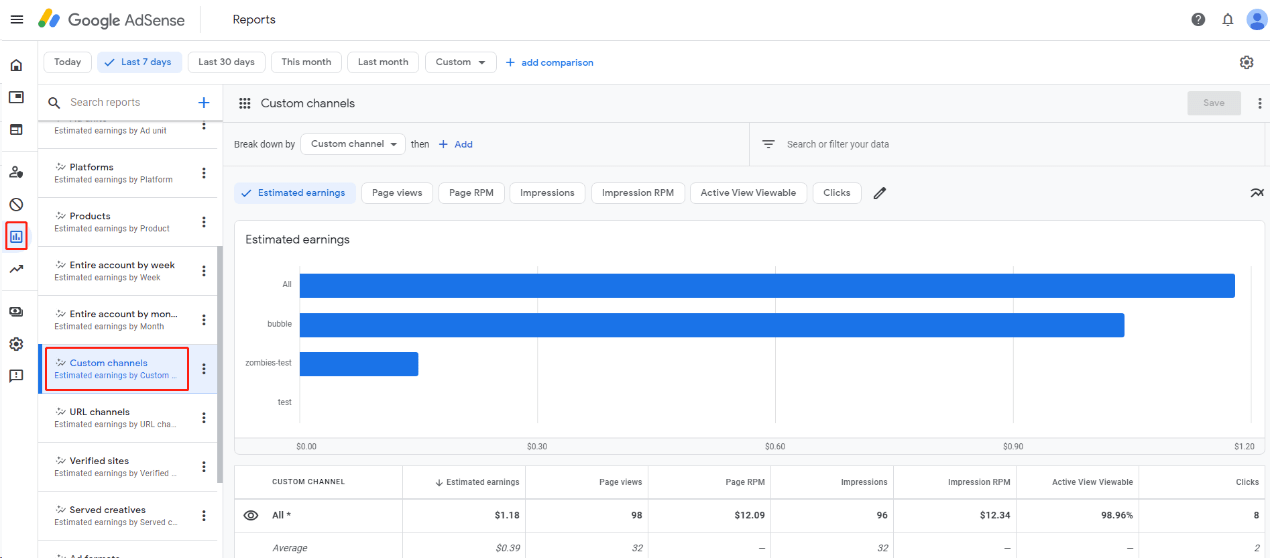
Task: Click the plus icon to create report
Action: click(x=204, y=102)
